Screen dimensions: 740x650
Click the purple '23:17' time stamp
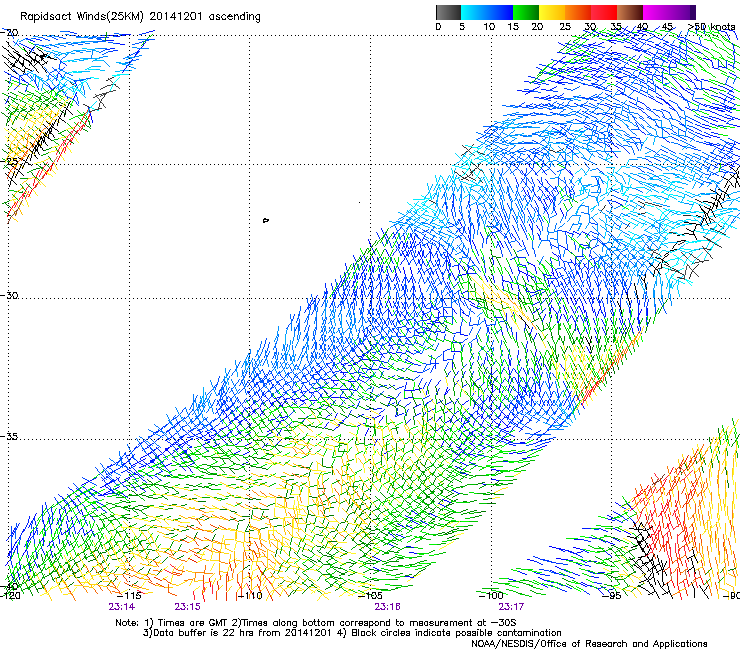pos(511,607)
